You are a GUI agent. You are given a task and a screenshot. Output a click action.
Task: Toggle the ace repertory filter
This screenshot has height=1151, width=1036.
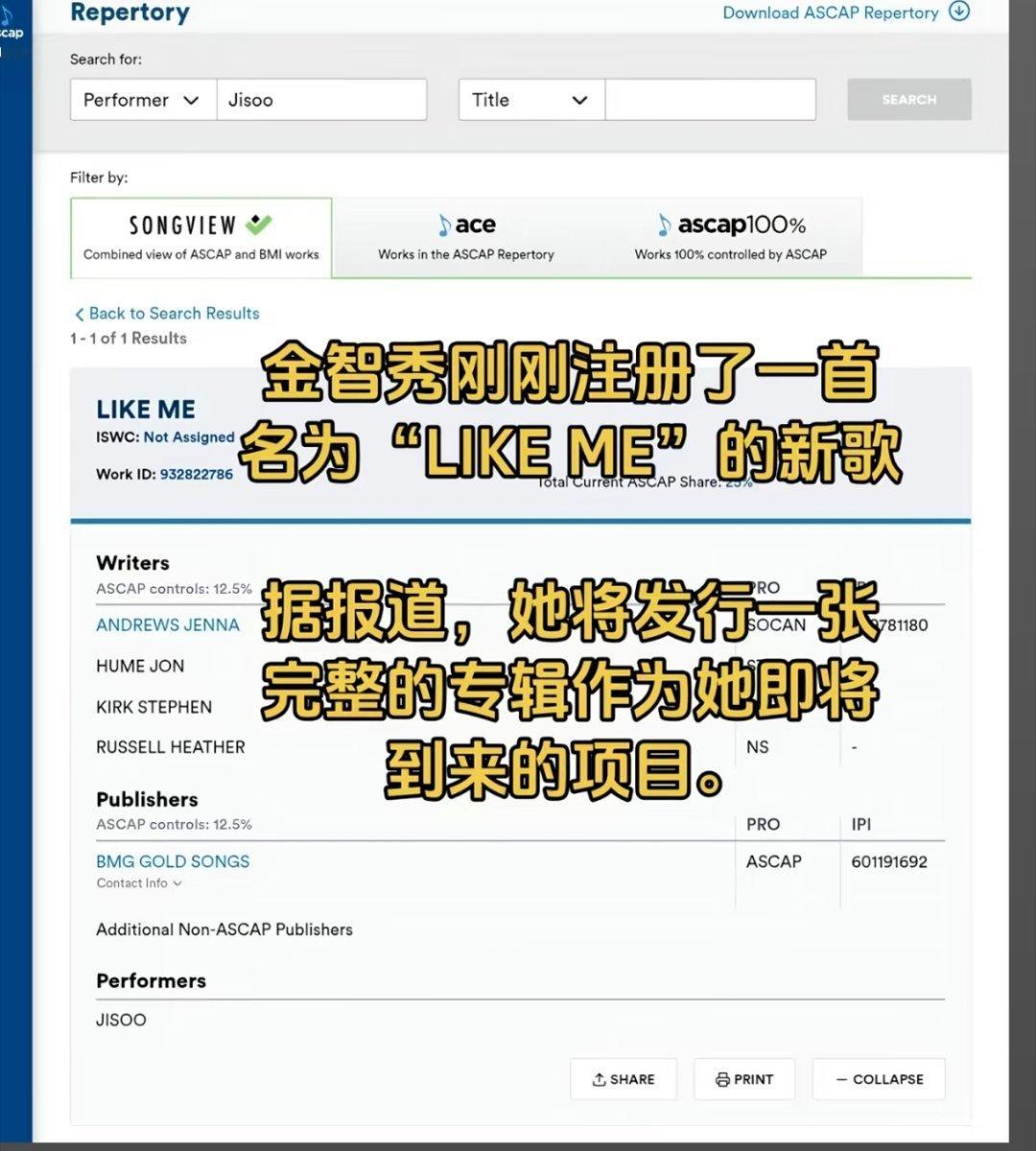465,238
